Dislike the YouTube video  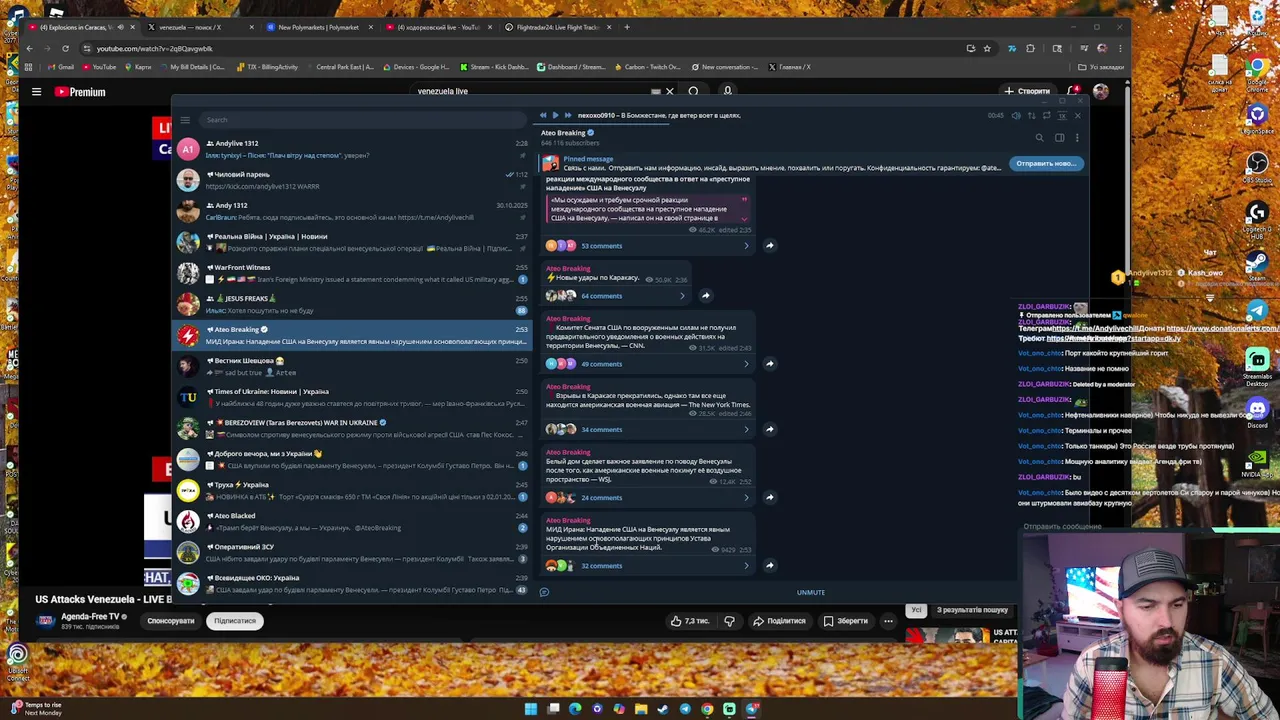coord(729,621)
